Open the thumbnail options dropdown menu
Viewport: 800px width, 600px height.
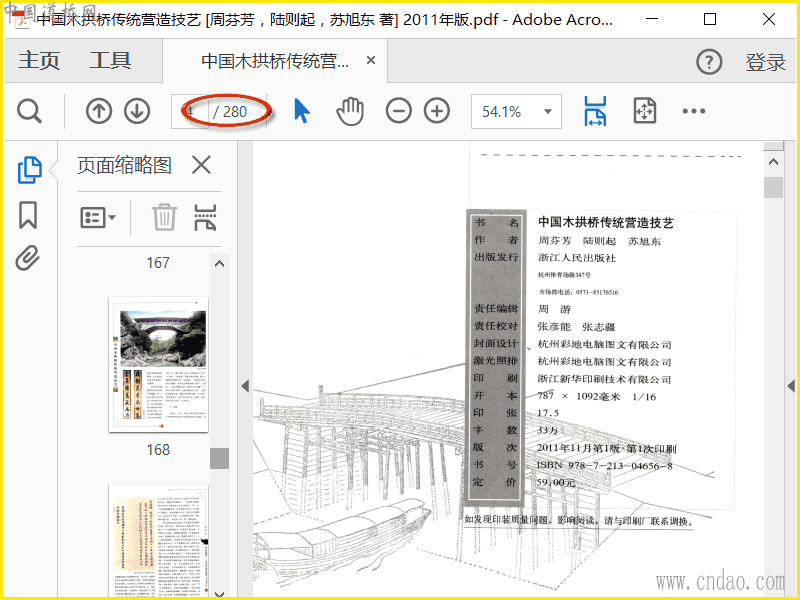point(98,218)
